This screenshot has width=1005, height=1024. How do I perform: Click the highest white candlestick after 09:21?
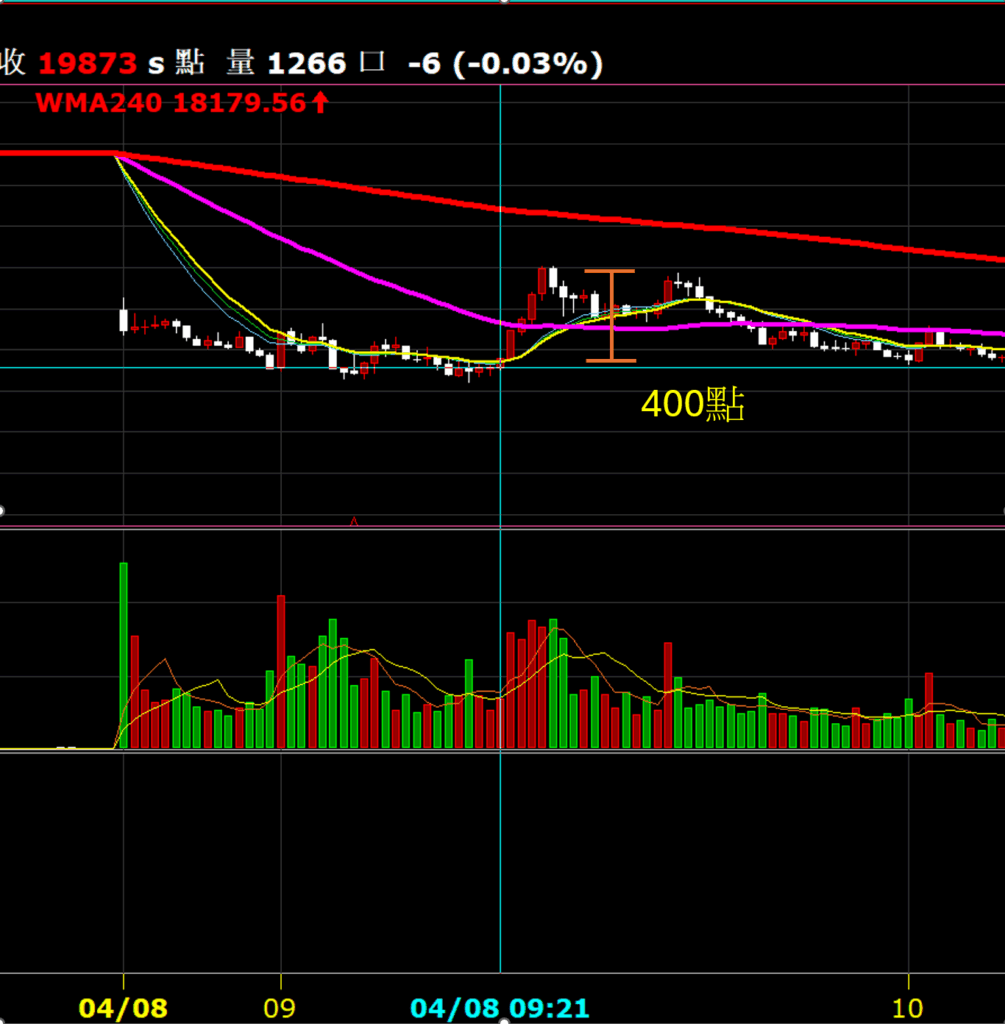pyautogui.click(x=553, y=277)
